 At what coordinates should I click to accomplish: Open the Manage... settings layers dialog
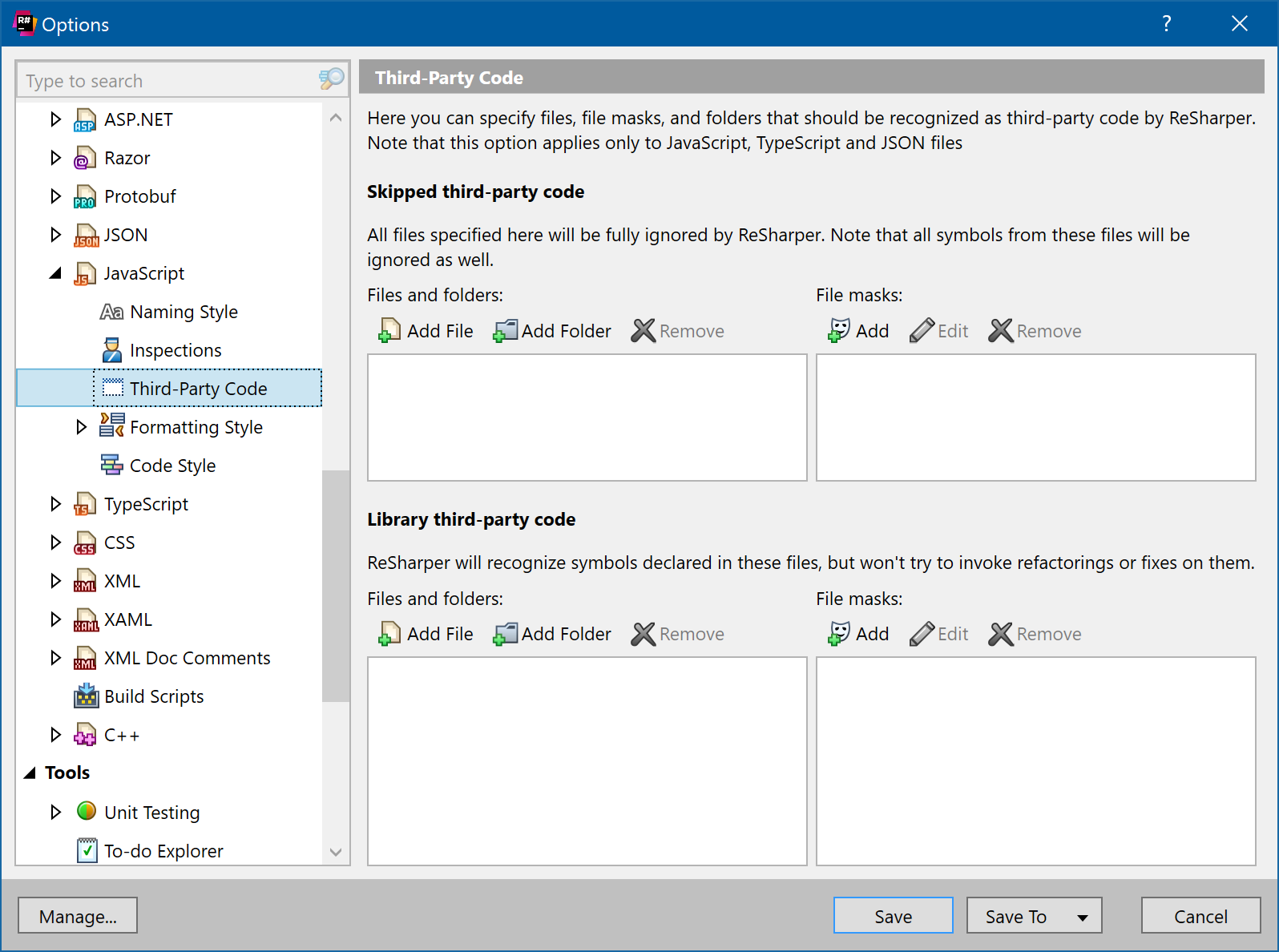click(78, 915)
